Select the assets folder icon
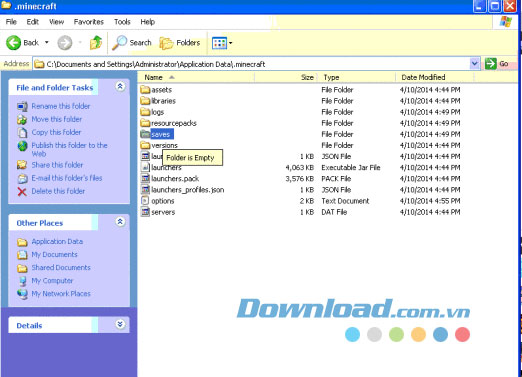 [x=145, y=89]
